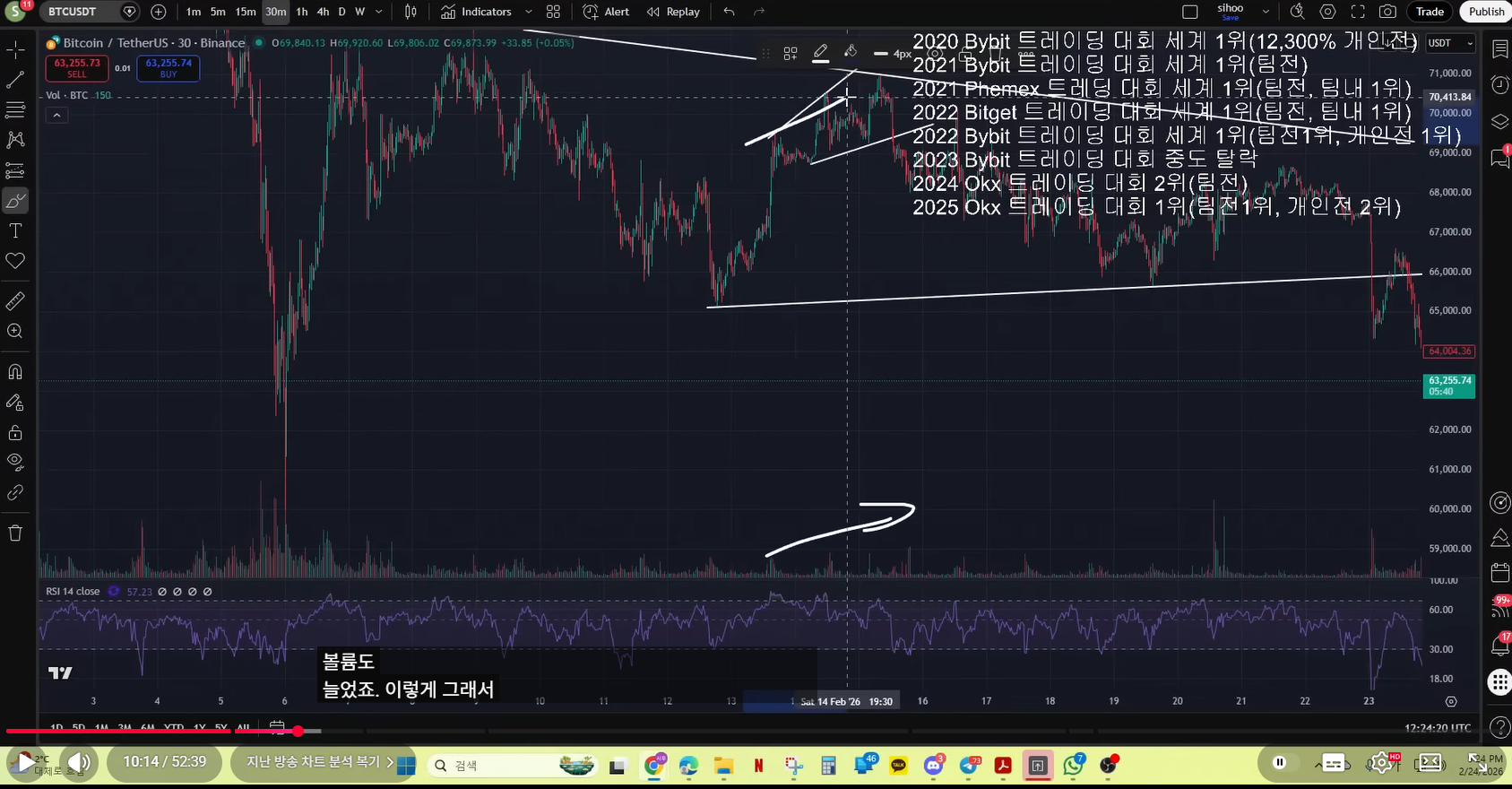Open the candle chart type selector
The height and width of the screenshot is (789, 1512).
[410, 12]
